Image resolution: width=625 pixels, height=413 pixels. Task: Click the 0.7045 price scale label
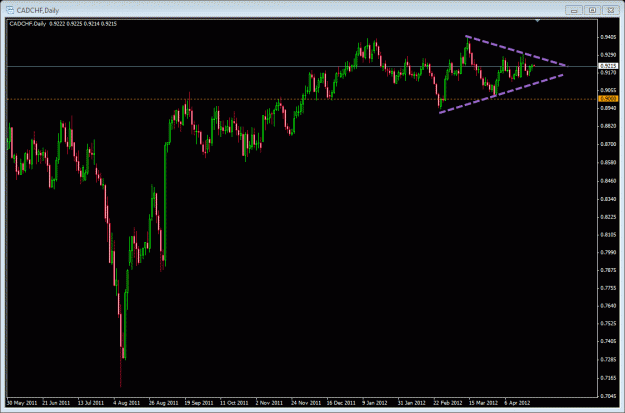pyautogui.click(x=608, y=396)
